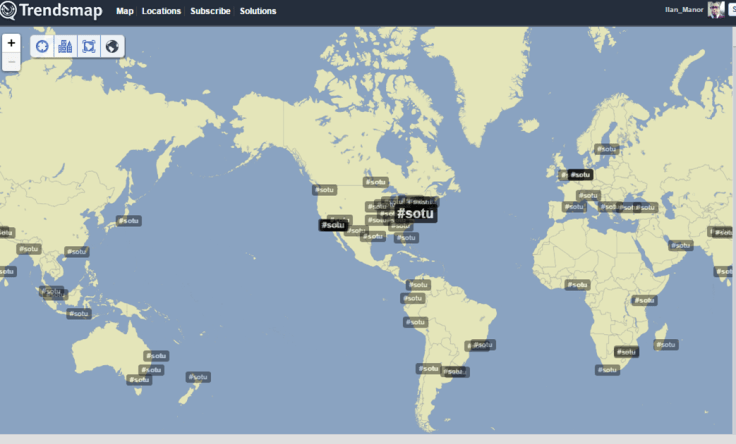This screenshot has height=444, width=736.
Task: Select the city buildings view icon
Action: coord(65,46)
